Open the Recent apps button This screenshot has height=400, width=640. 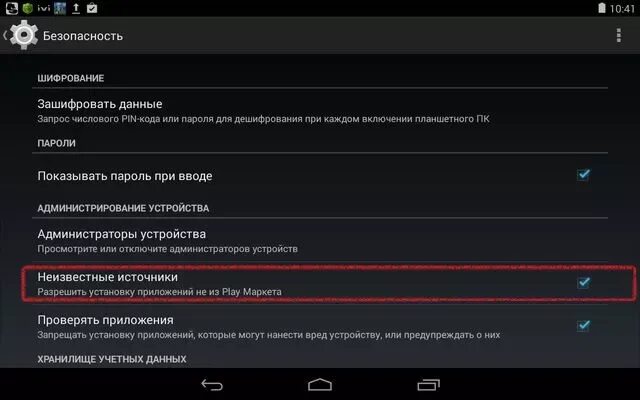pyautogui.click(x=429, y=384)
